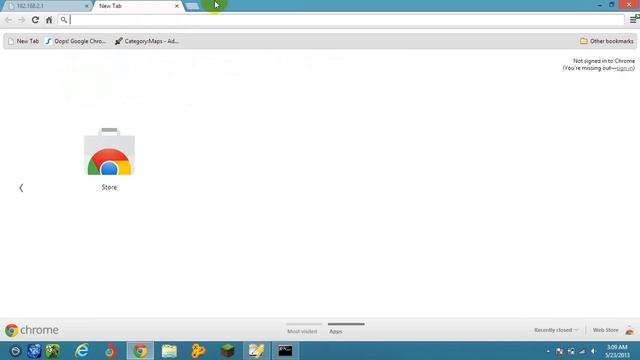
Task: Open the Category:Maps bookmark
Action: (147, 41)
